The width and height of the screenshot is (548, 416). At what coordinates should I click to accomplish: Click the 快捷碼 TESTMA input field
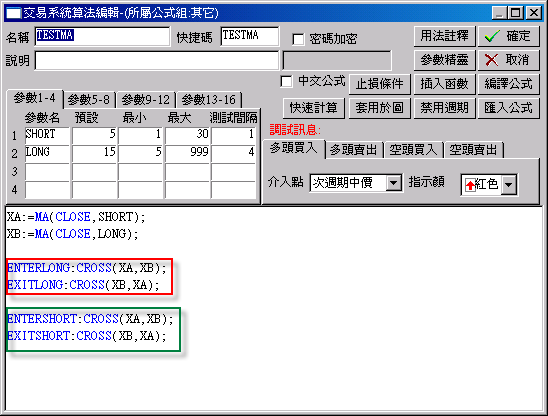point(250,36)
